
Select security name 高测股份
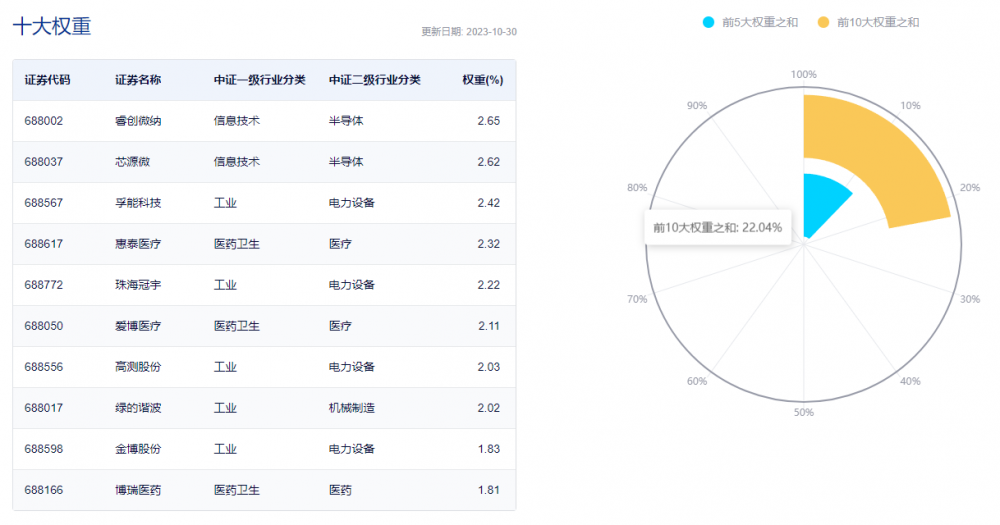point(138,367)
